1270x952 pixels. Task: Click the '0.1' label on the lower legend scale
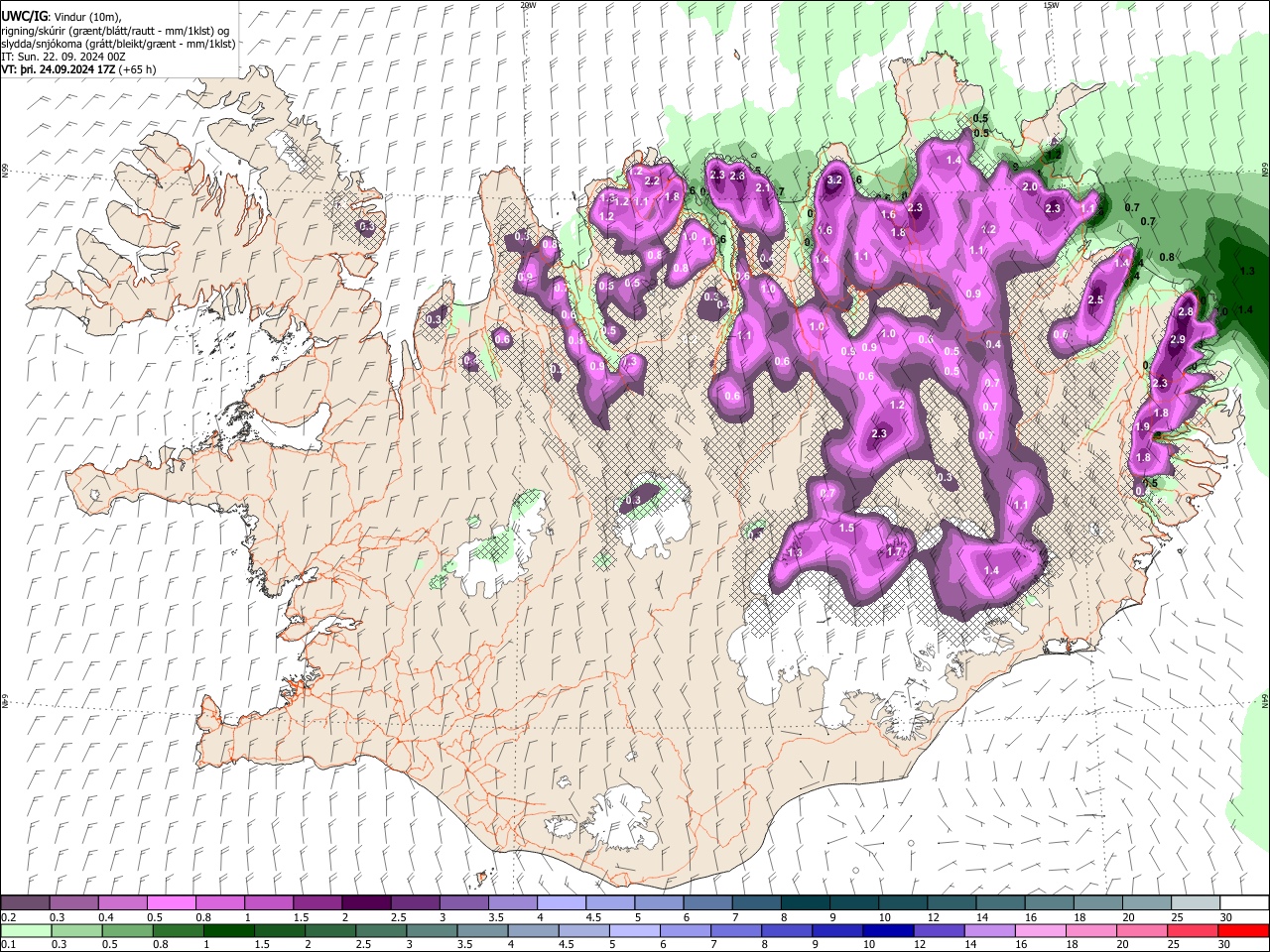(x=8, y=945)
